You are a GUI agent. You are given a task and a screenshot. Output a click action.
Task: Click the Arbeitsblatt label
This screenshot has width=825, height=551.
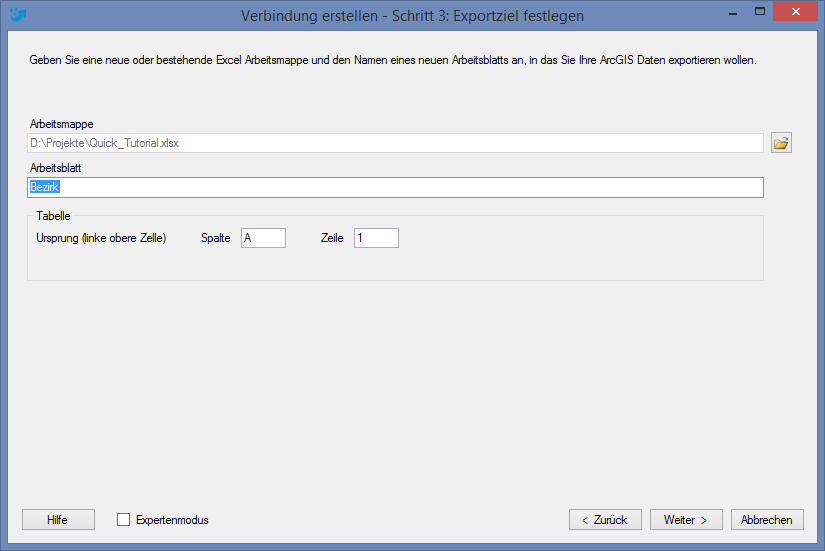55,168
